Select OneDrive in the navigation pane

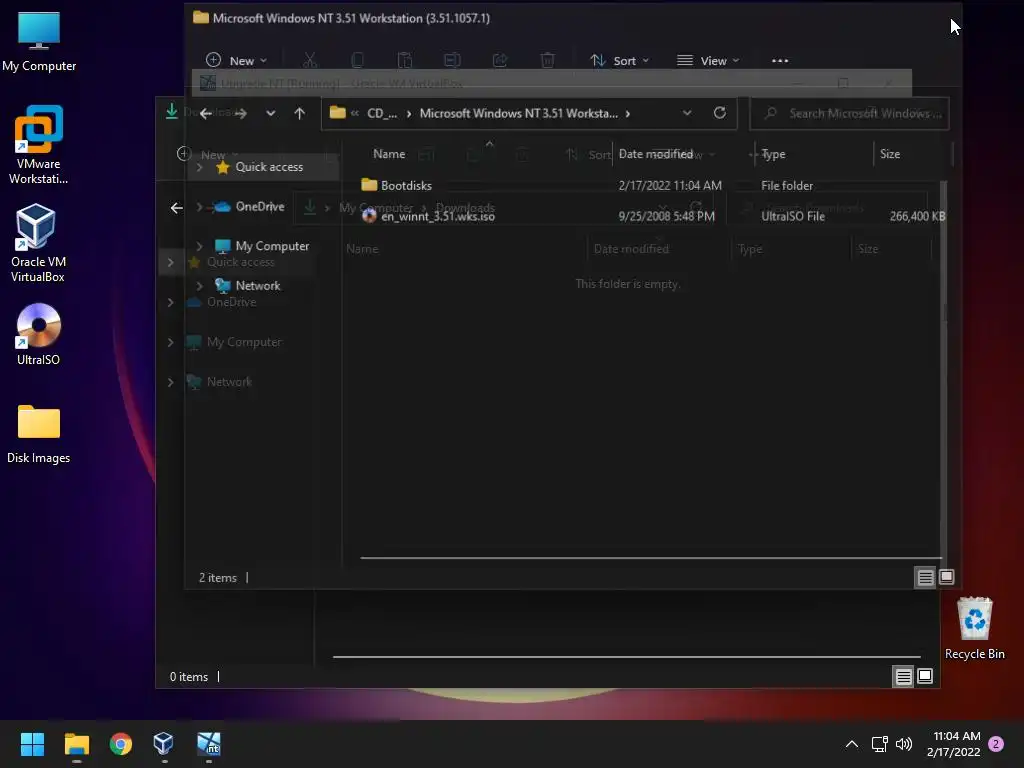pos(260,207)
